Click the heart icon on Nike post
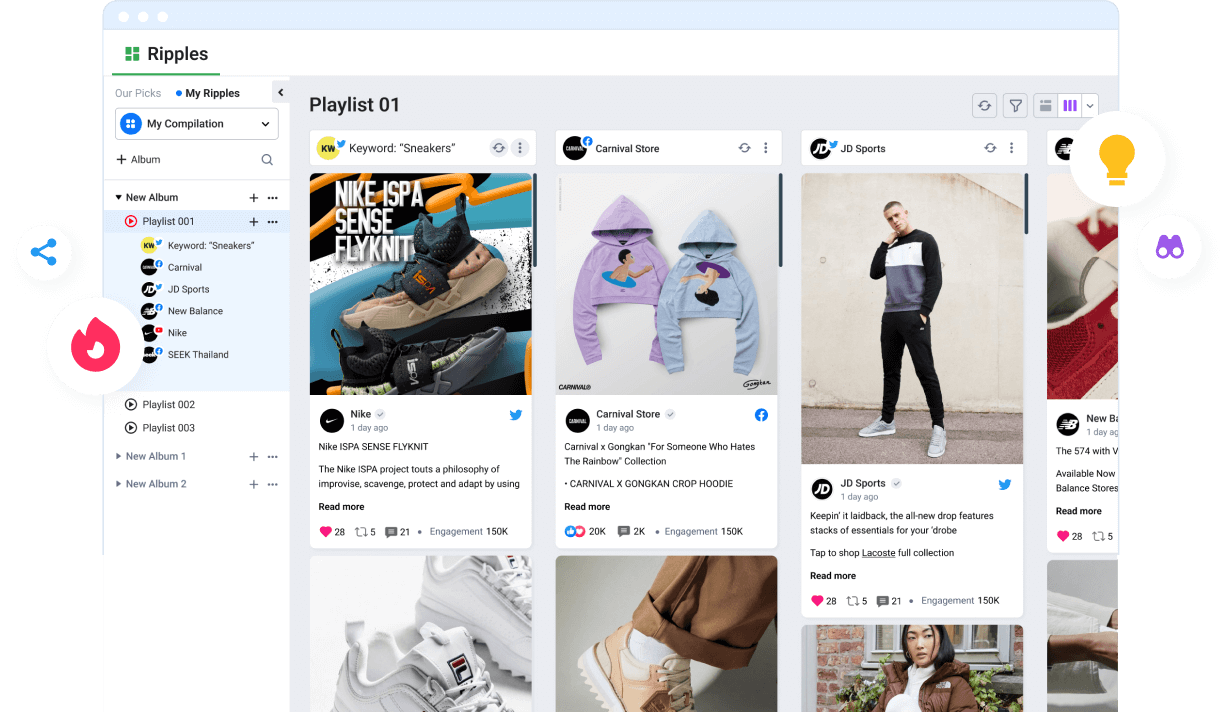Screen dimensions: 1230x713 (x=325, y=532)
